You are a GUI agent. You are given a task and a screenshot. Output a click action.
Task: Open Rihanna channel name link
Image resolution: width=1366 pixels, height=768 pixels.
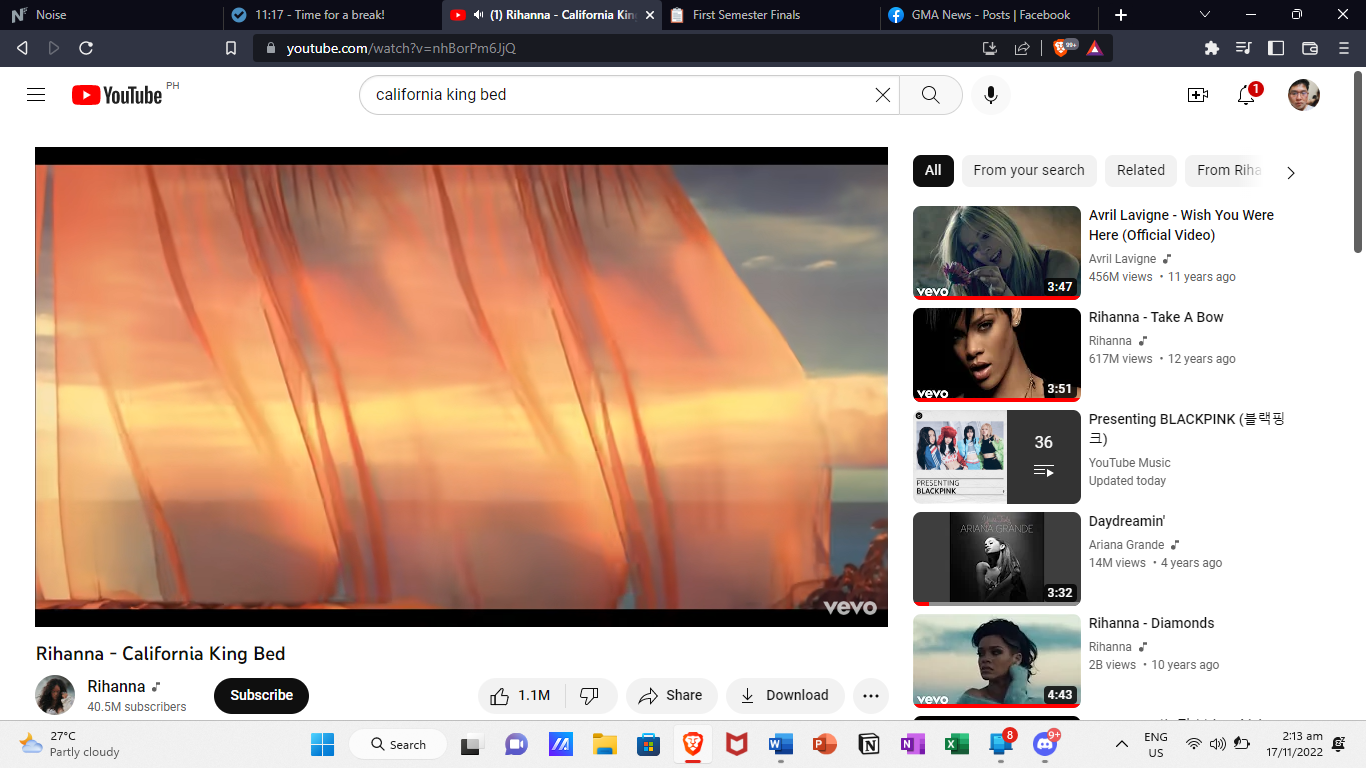tap(116, 686)
